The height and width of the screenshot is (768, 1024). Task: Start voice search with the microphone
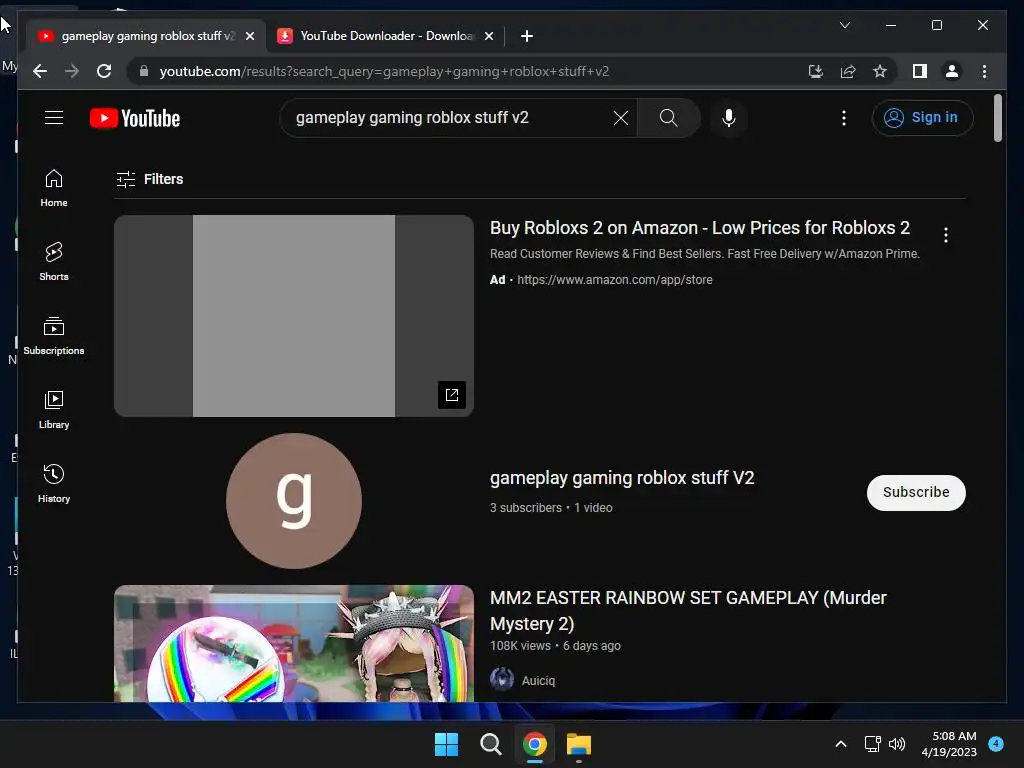tap(729, 118)
